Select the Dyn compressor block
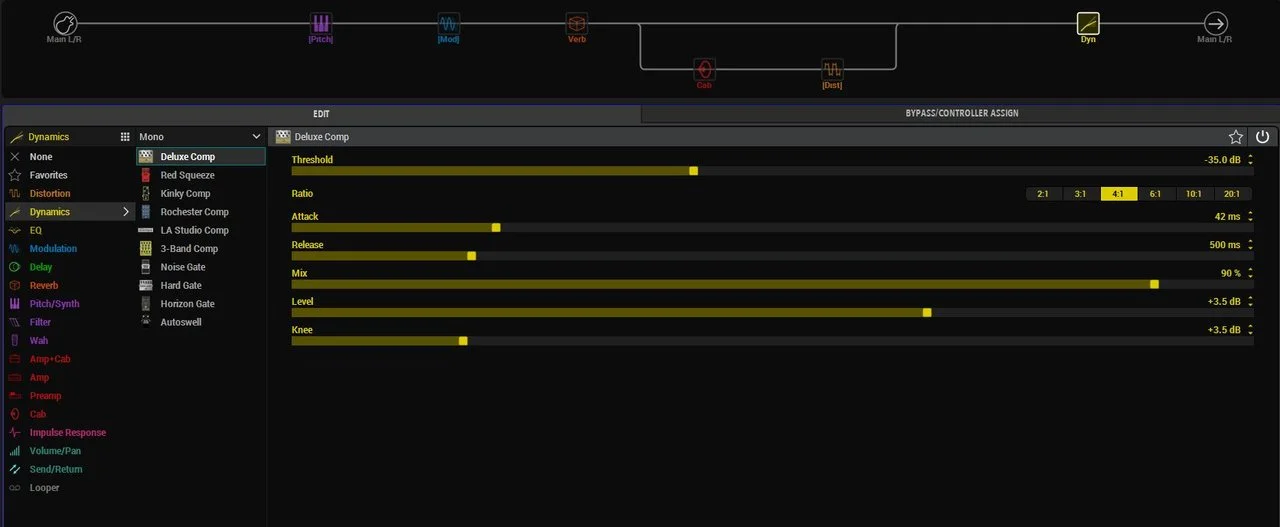 coord(1088,24)
